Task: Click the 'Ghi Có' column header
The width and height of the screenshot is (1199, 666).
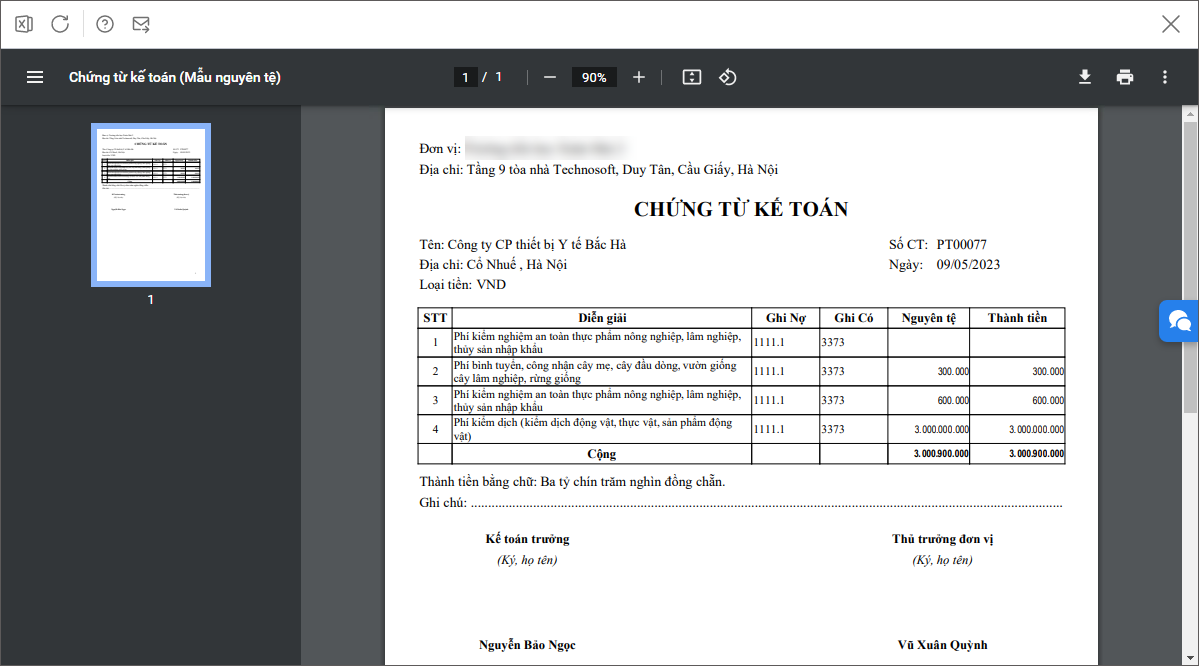Action: pos(853,318)
